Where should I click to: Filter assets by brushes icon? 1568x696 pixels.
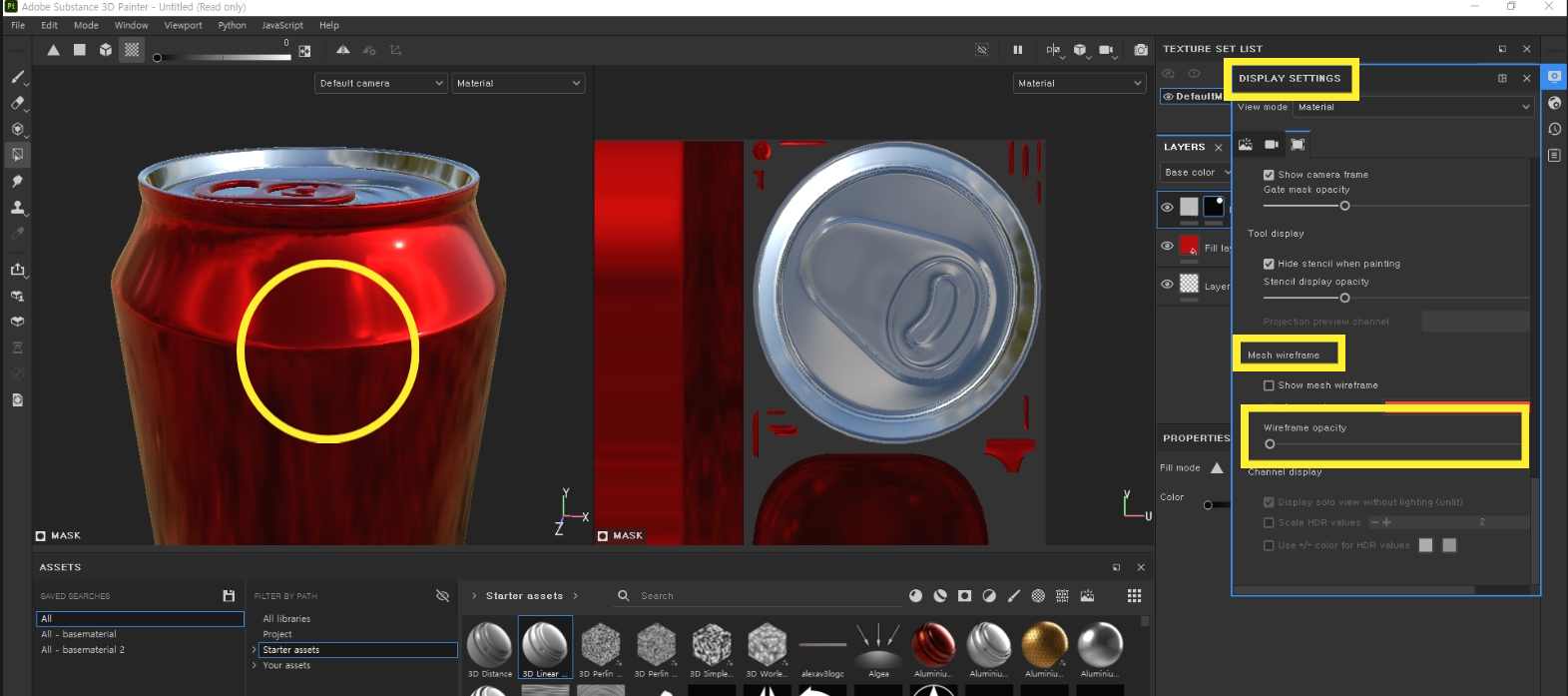point(1014,596)
